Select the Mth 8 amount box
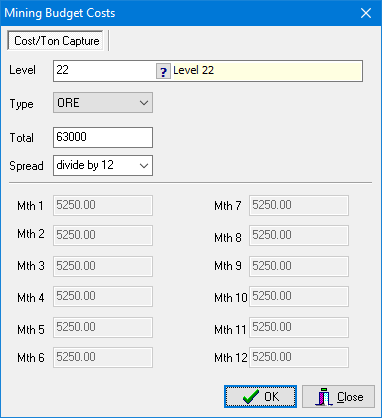This screenshot has width=382, height=418. pyautogui.click(x=299, y=235)
